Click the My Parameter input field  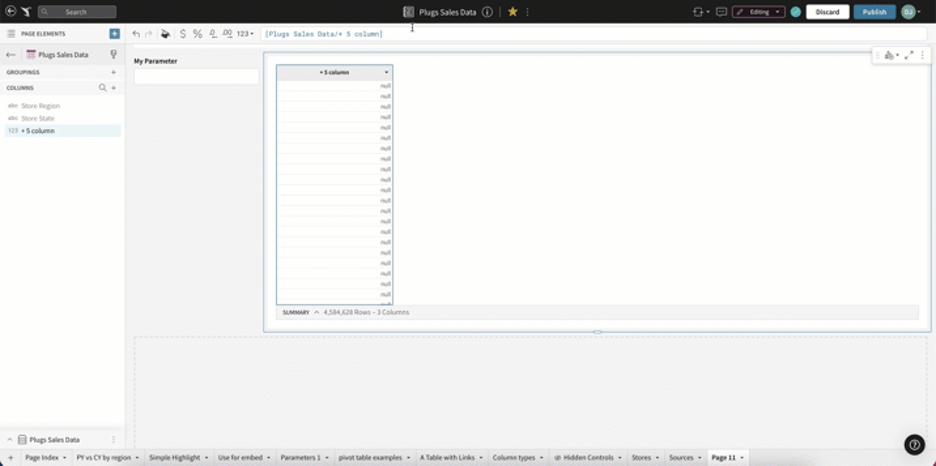[196, 77]
